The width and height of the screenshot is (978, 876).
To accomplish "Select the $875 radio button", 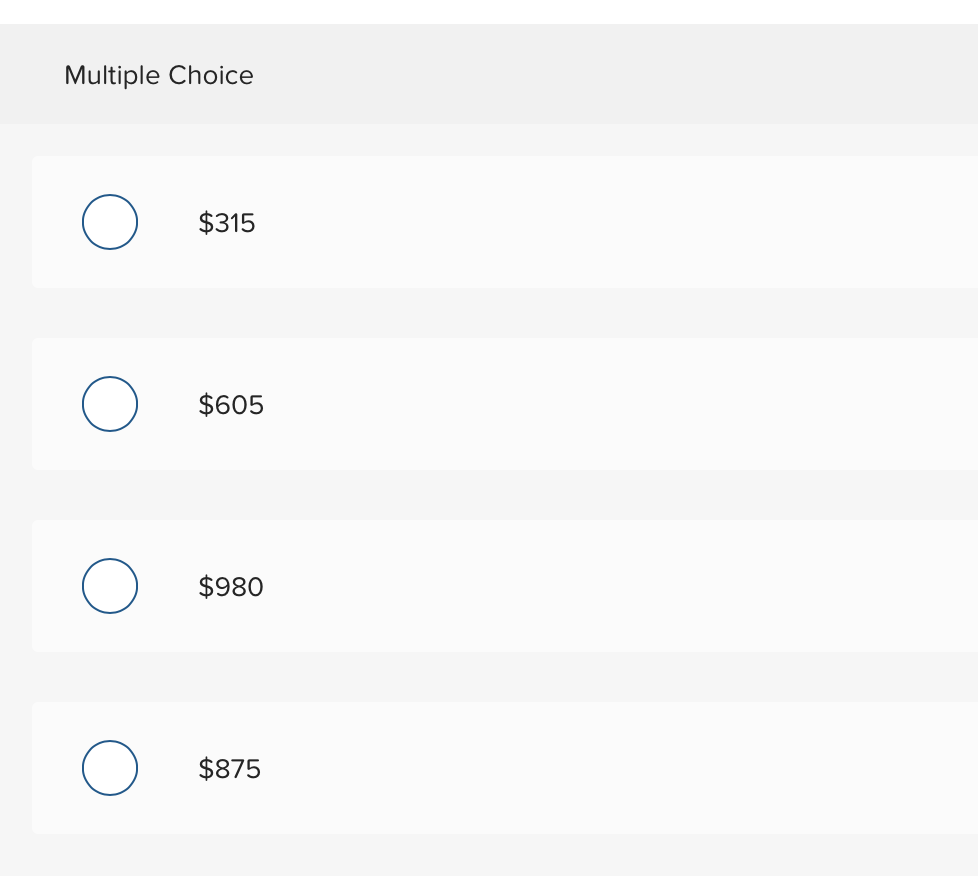I will pos(110,768).
